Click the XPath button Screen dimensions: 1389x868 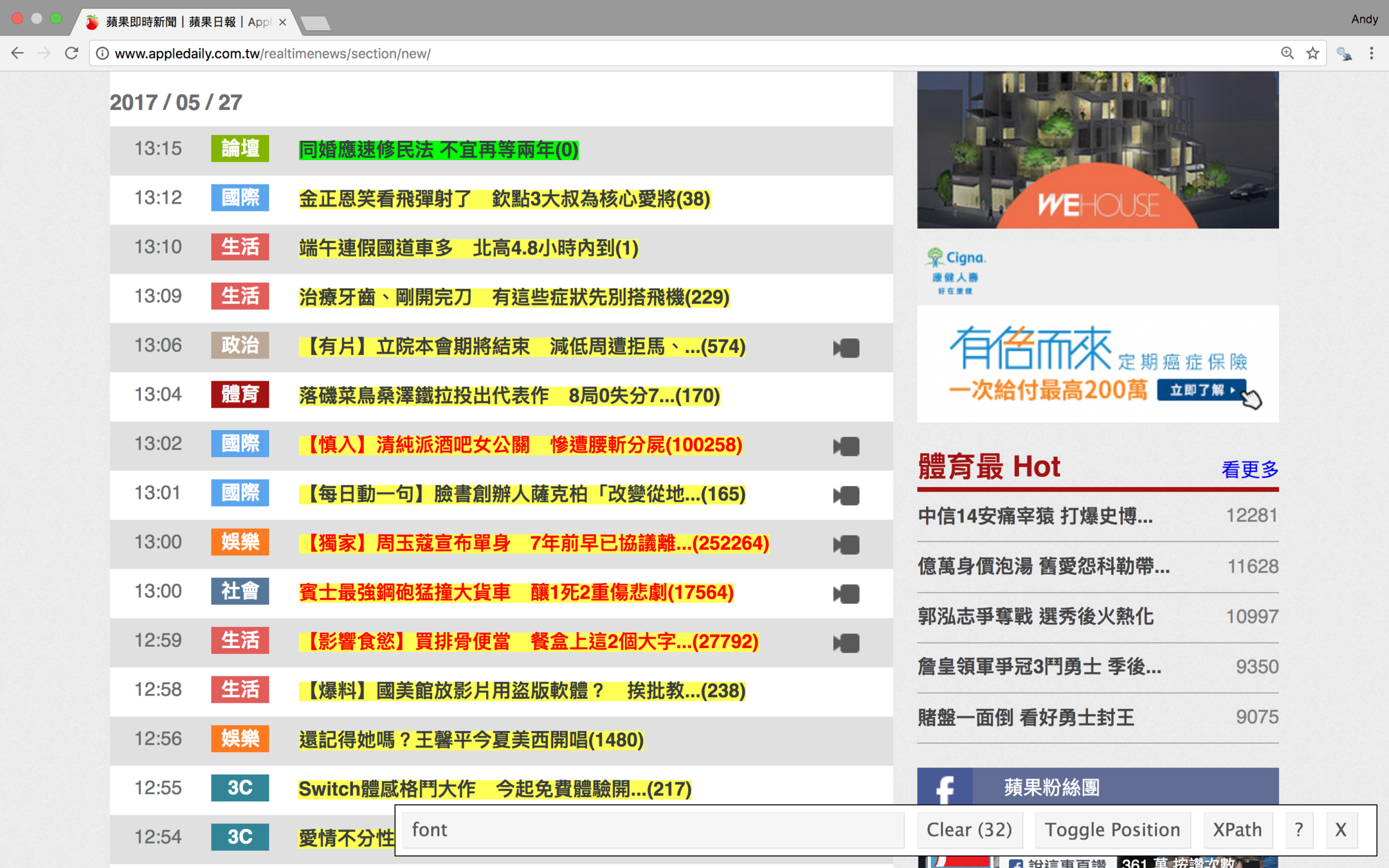click(1237, 829)
